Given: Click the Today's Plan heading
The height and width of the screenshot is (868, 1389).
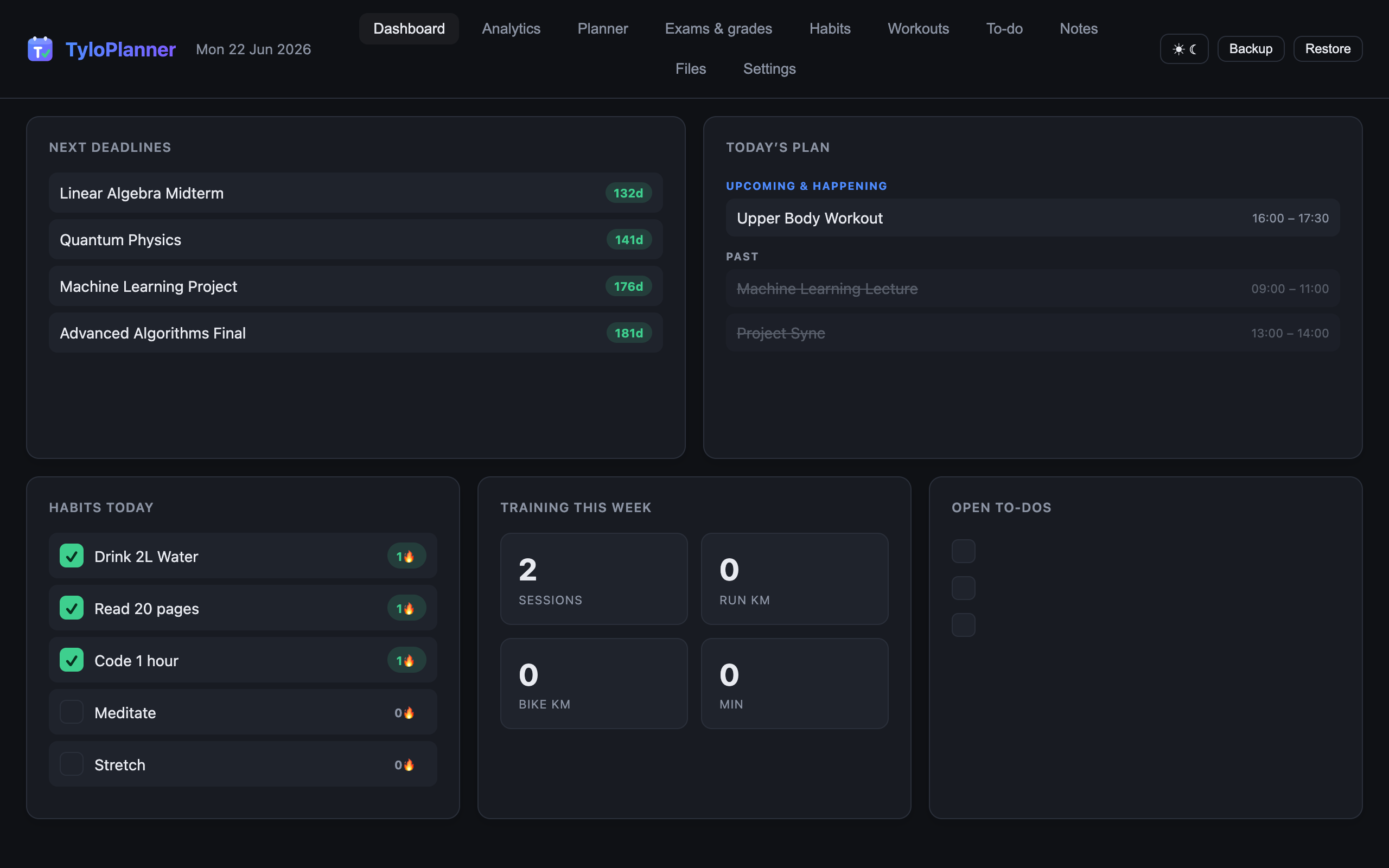Looking at the screenshot, I should (778, 148).
